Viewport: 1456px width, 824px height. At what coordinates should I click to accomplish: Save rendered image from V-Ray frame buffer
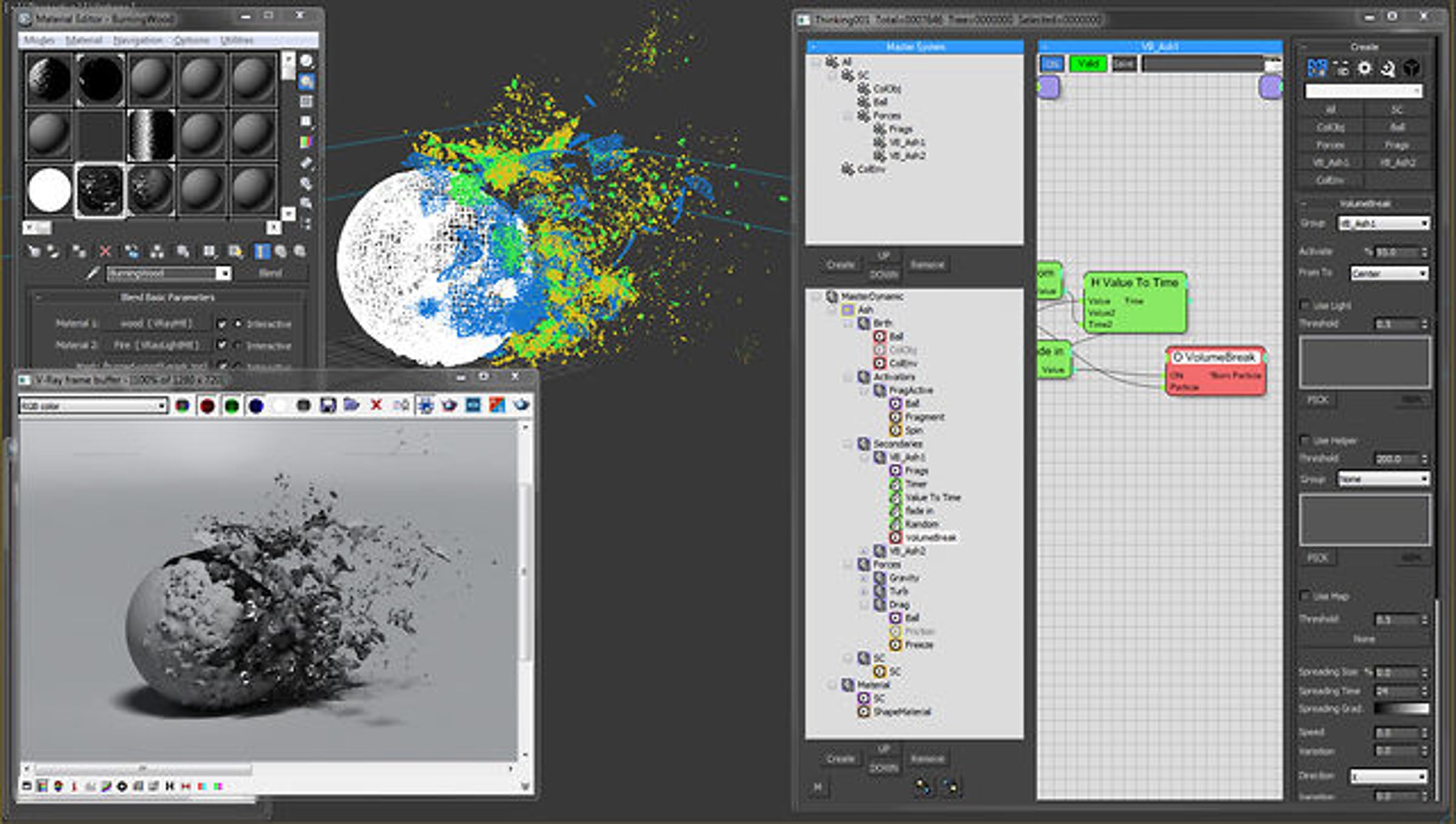pyautogui.click(x=328, y=405)
